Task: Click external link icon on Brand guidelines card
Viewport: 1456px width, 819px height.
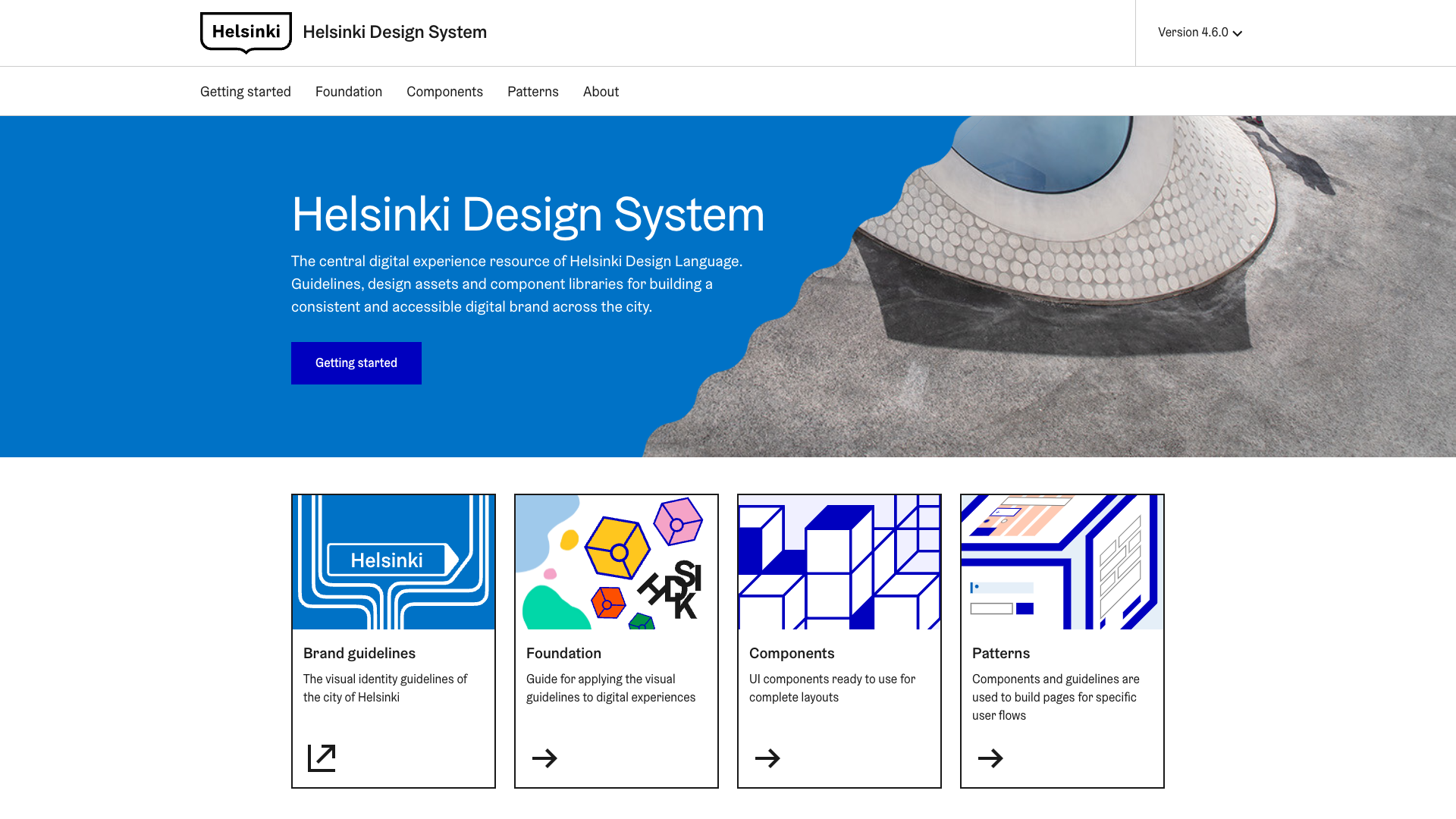Action: pos(322,758)
